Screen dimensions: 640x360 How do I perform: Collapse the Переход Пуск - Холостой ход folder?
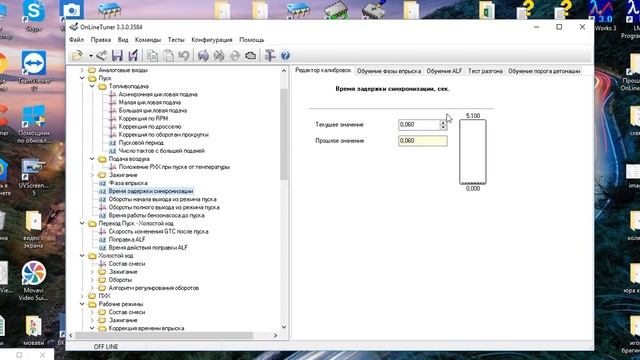click(x=82, y=223)
